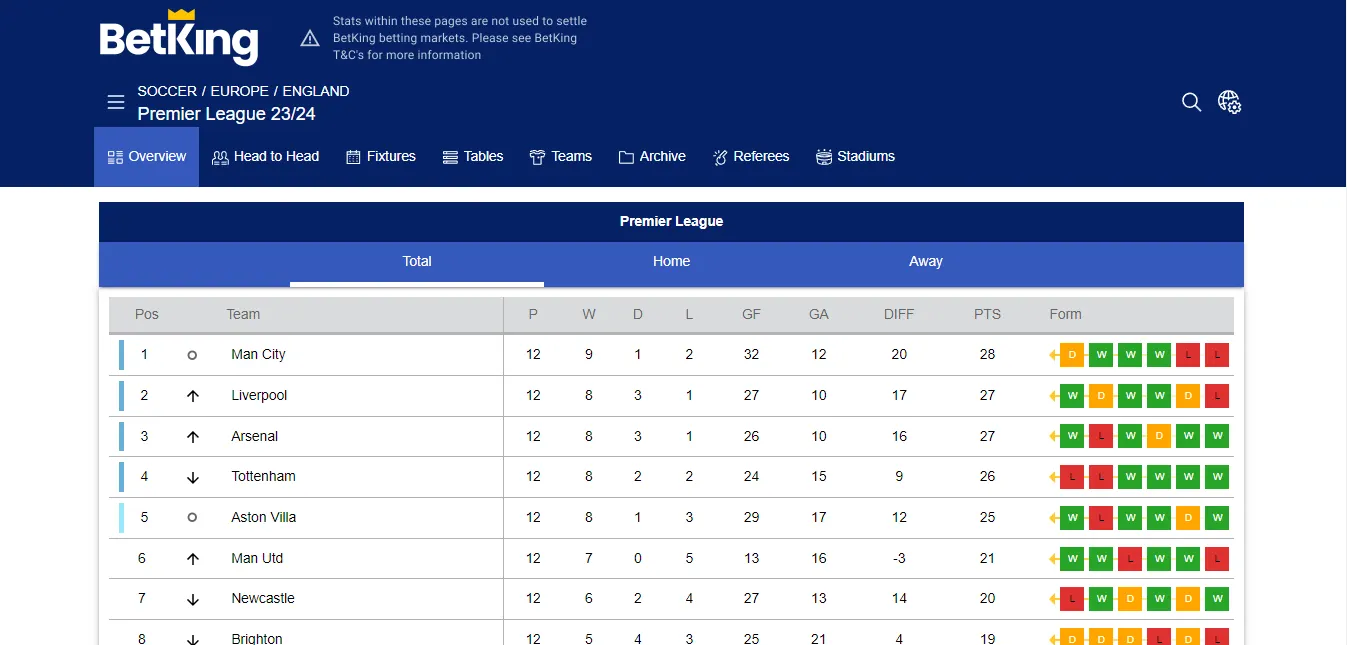Click the Stadiums icon
This screenshot has height=645, width=1347.
[823, 156]
